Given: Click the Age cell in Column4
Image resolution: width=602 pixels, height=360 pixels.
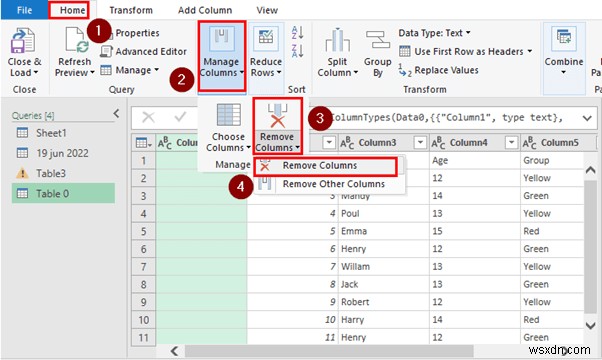Looking at the screenshot, I should 475,160.
